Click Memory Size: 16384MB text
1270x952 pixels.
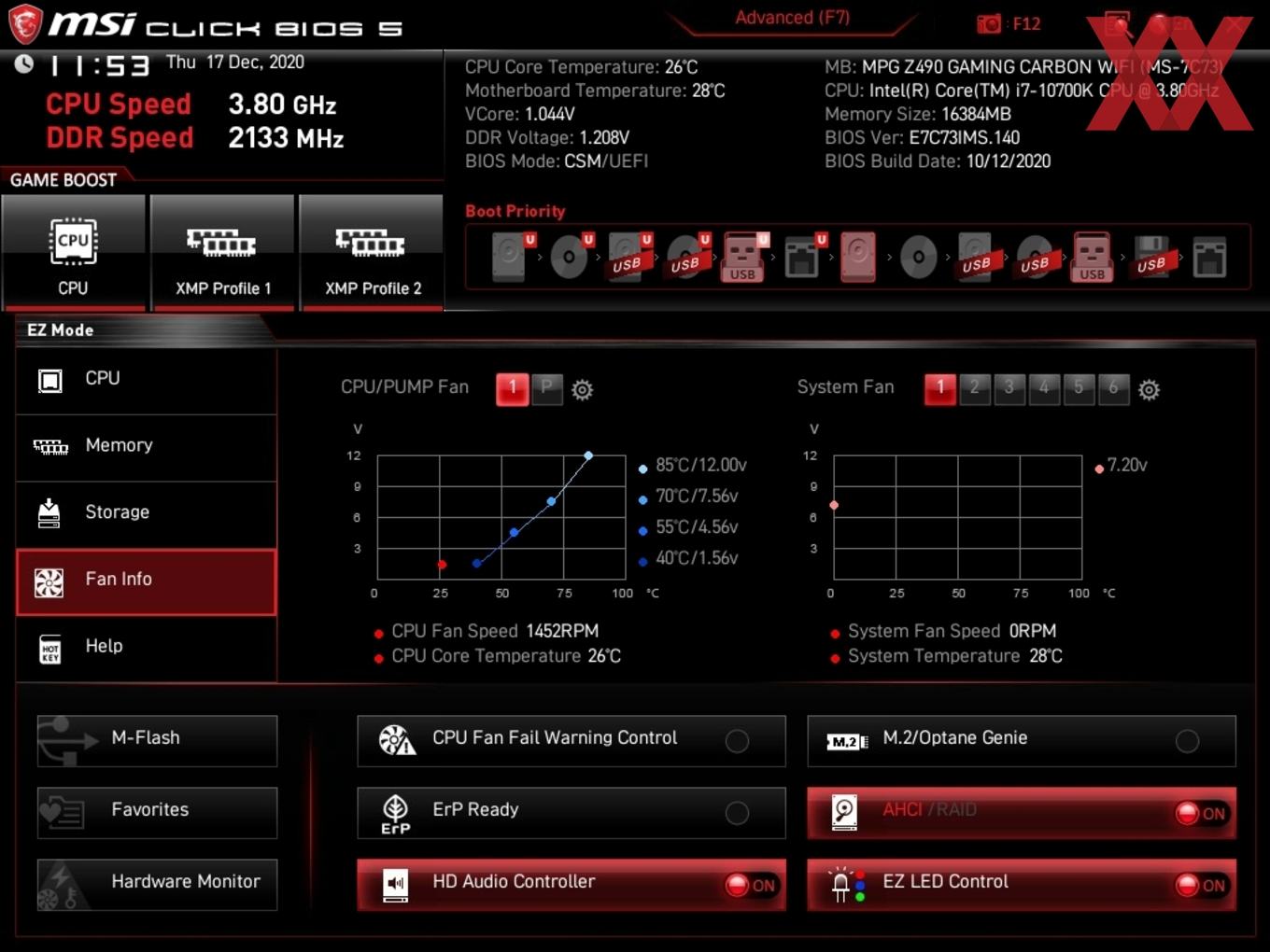[918, 114]
